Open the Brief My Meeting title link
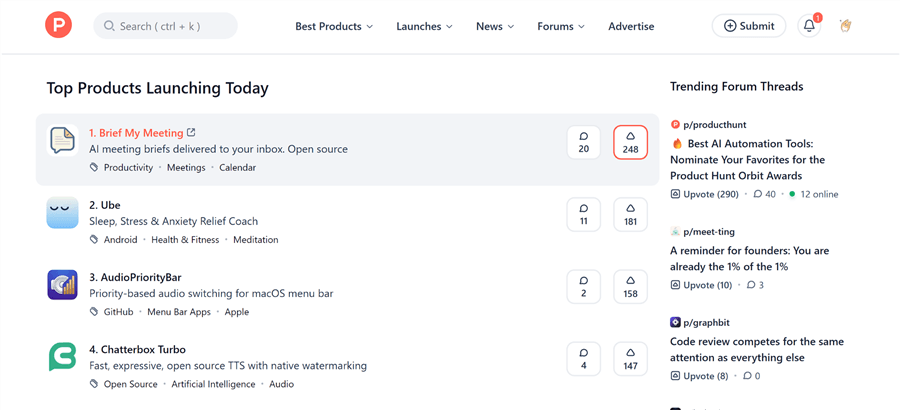 136,133
